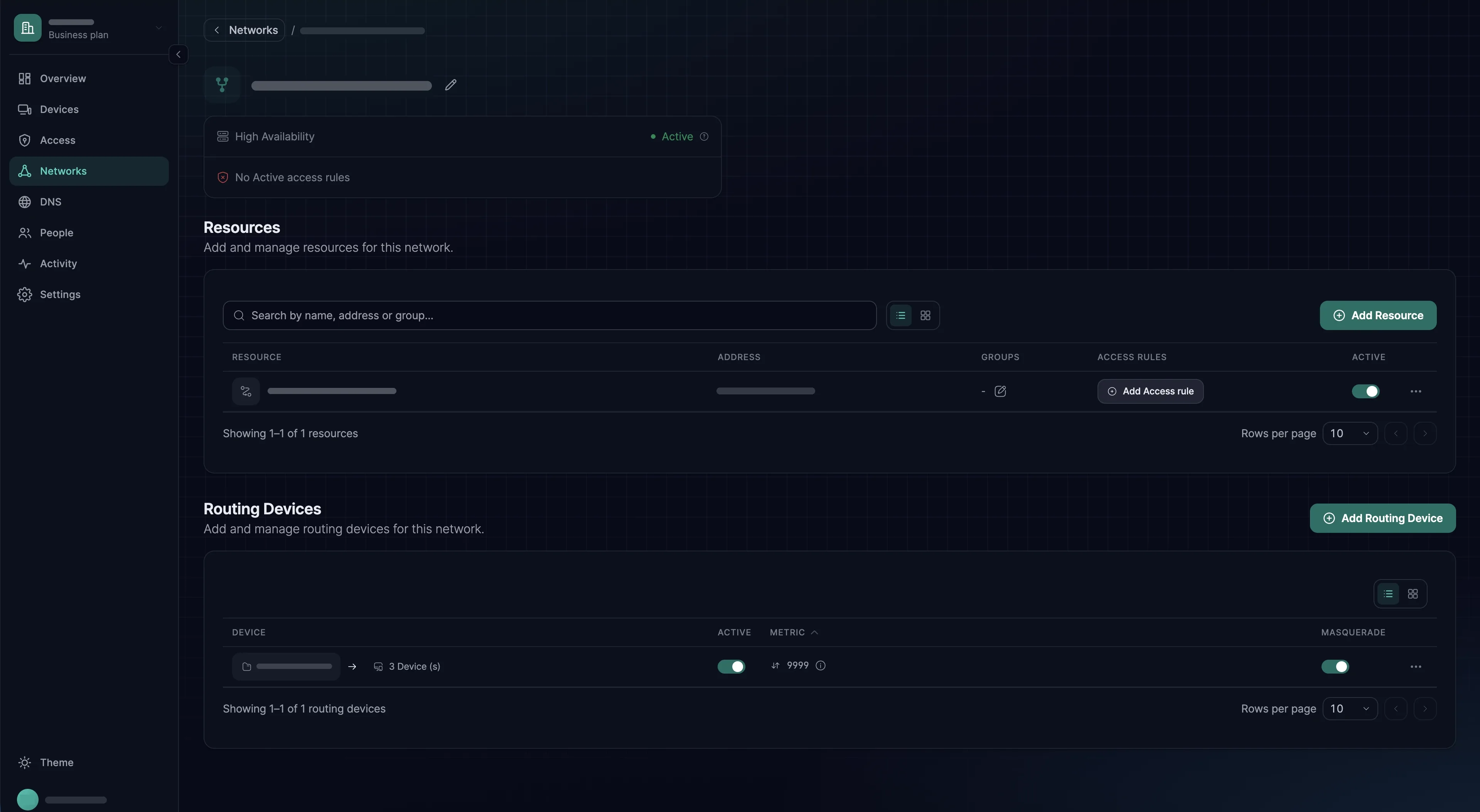
Task: Toggle the resource Active switch
Action: click(1365, 391)
